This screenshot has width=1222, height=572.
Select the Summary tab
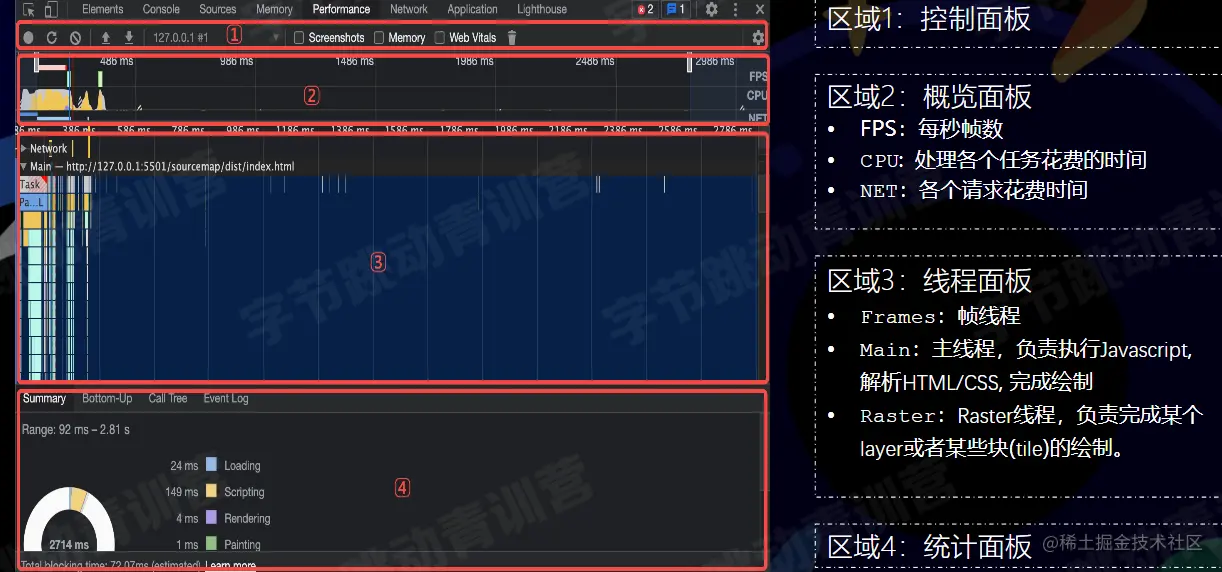(44, 398)
